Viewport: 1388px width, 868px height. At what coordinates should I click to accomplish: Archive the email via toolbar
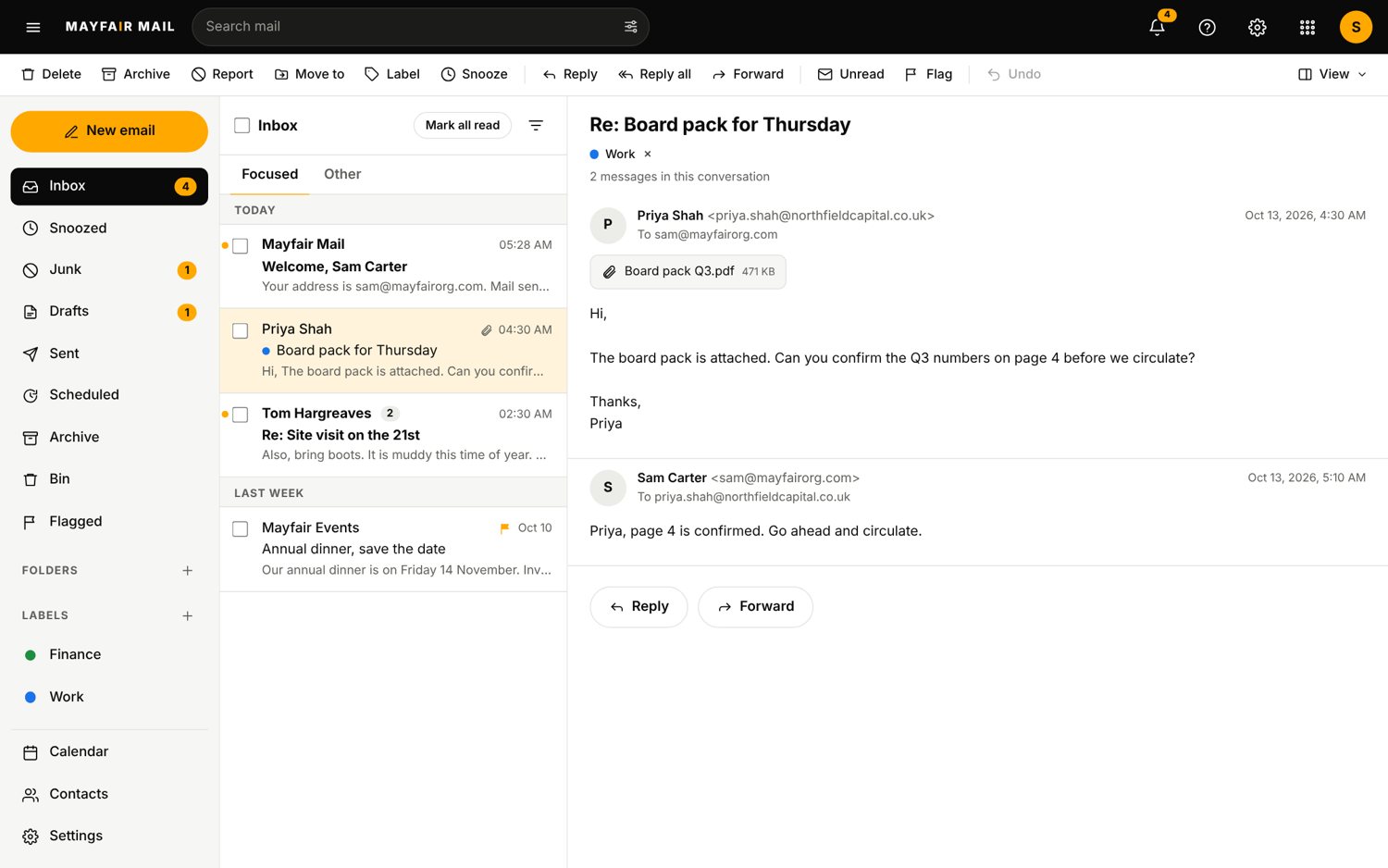click(x=136, y=74)
